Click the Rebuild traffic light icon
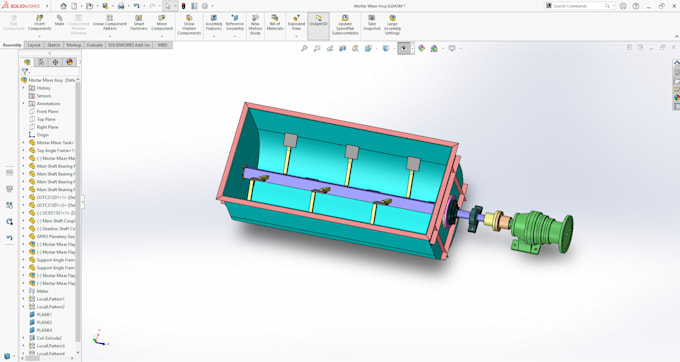 183,6
